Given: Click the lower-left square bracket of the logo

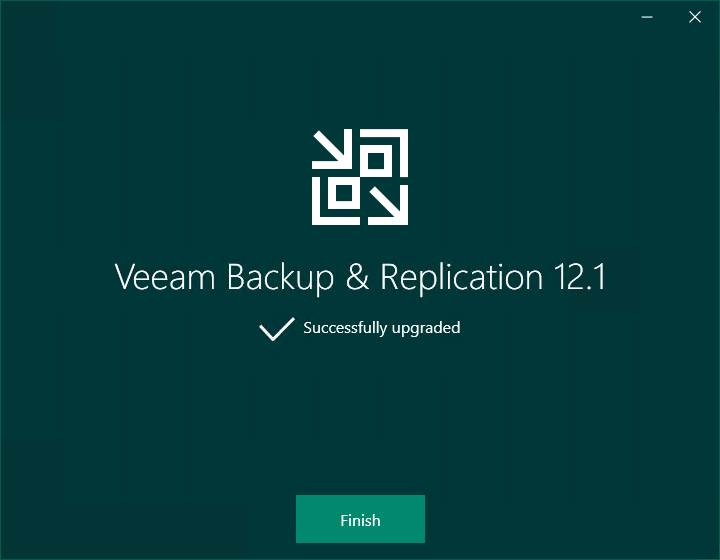Looking at the screenshot, I should click(336, 201).
